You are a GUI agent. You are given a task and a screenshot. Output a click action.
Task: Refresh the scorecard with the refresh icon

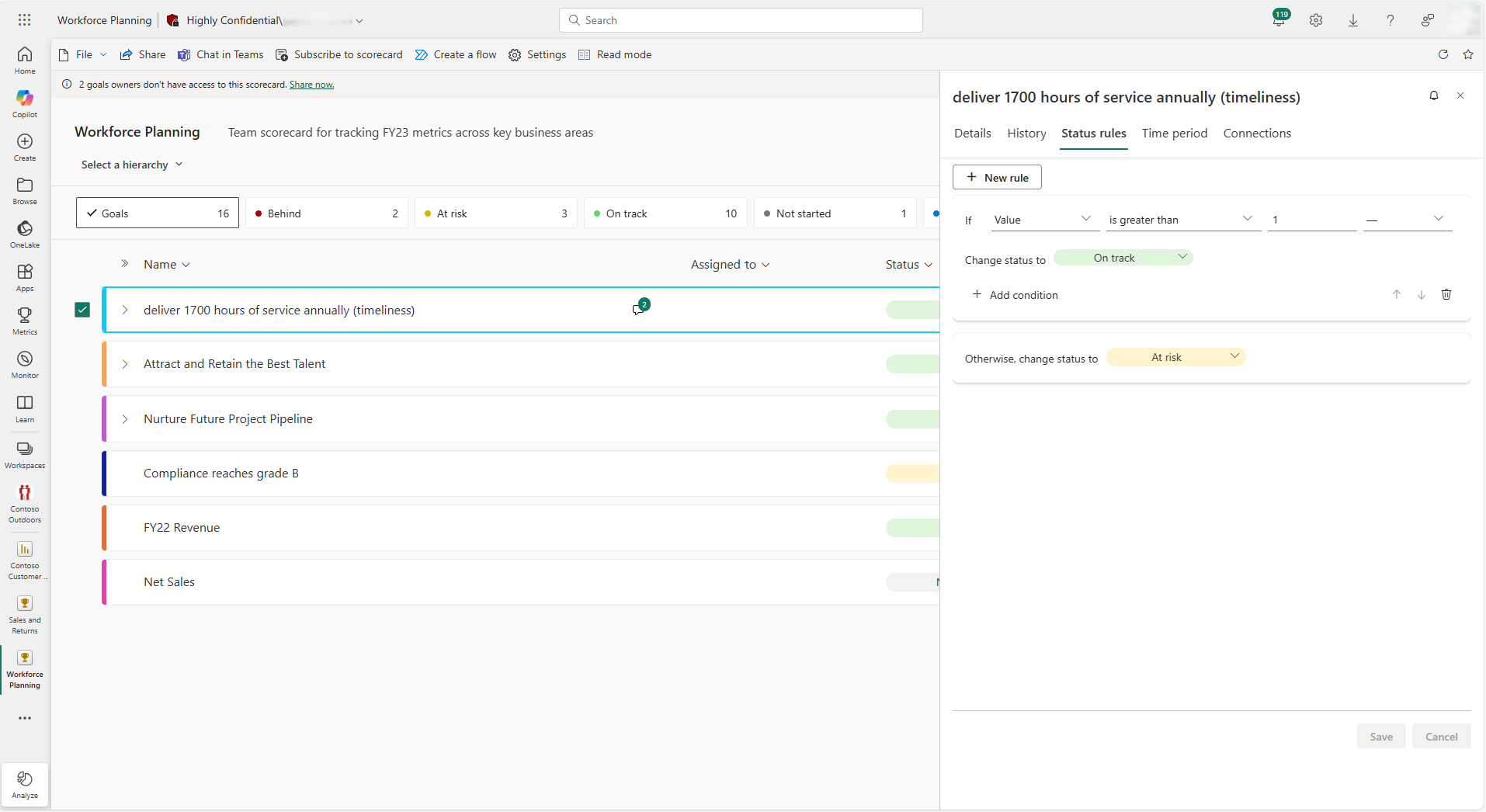(1443, 54)
